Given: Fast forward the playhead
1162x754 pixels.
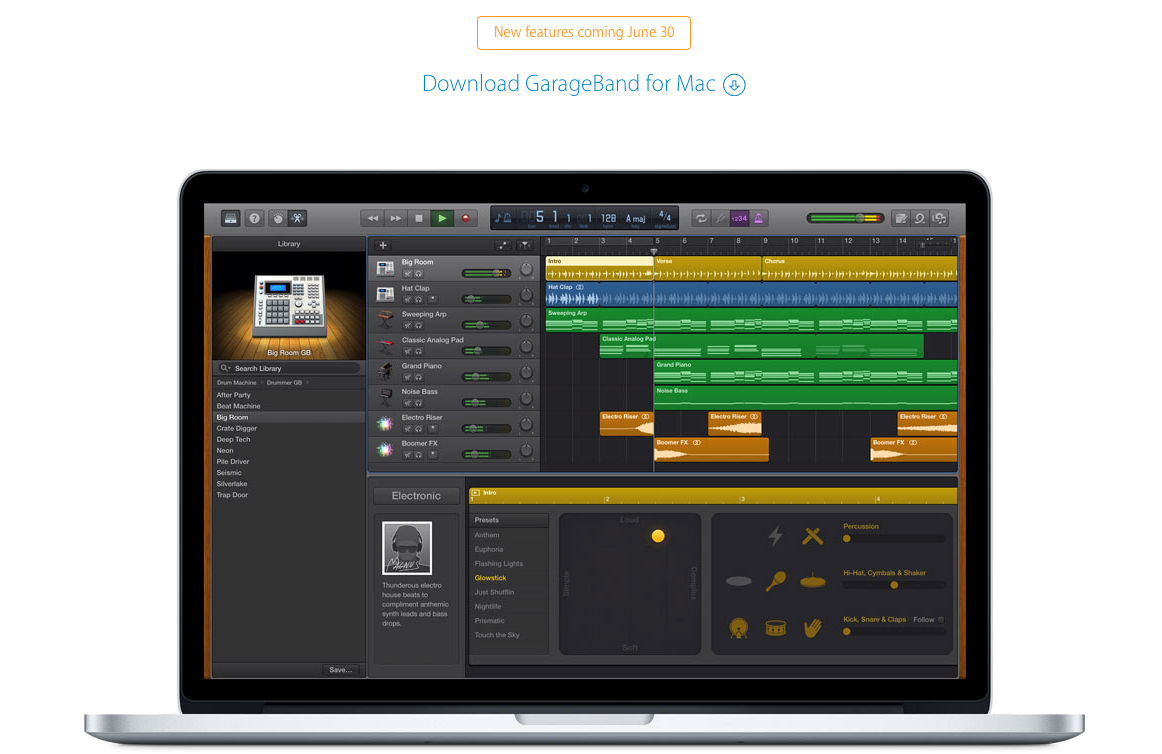Looking at the screenshot, I should 396,218.
